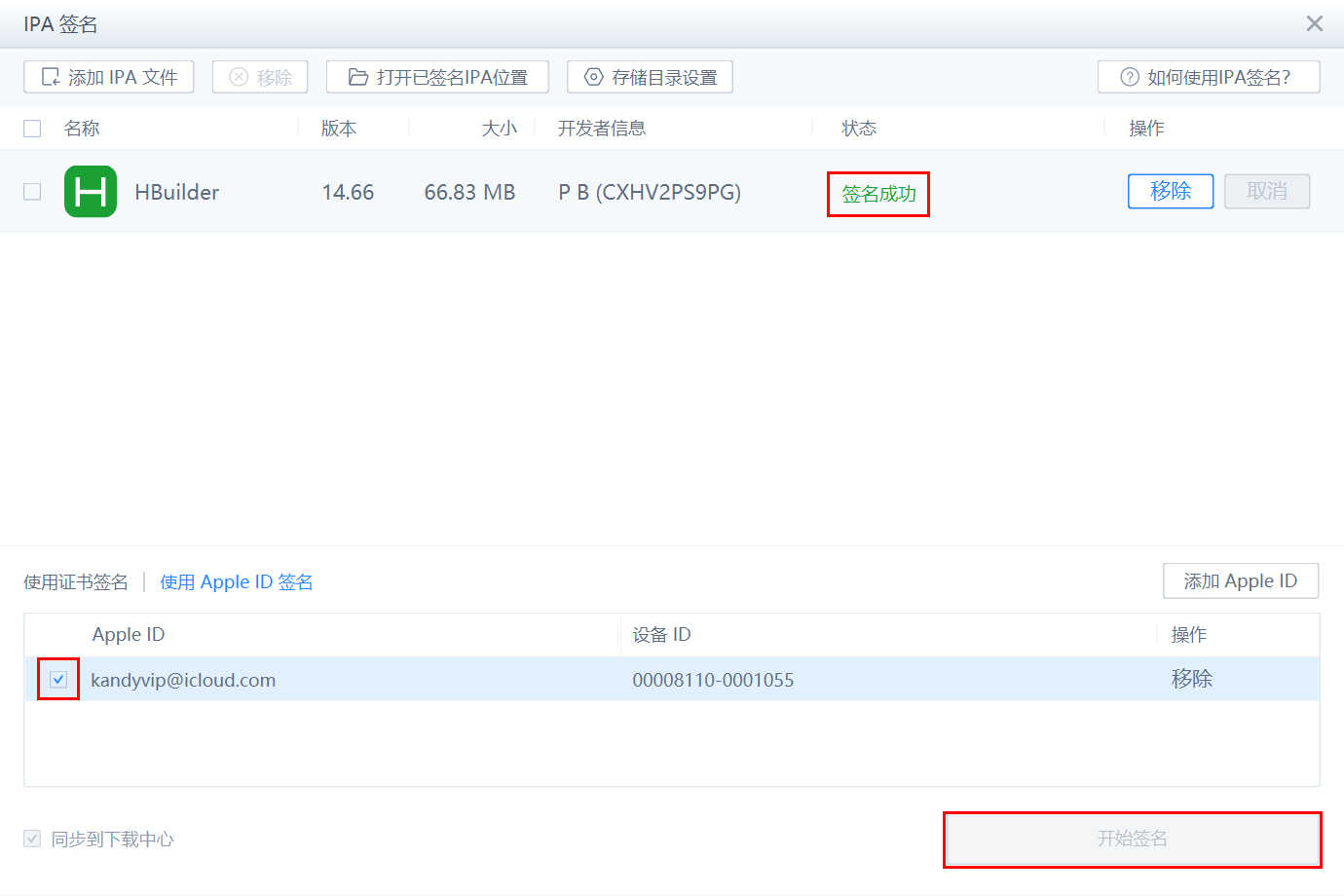This screenshot has height=896, width=1344.
Task: Toggle the select-all checkbox in the header
Action: tap(32, 129)
